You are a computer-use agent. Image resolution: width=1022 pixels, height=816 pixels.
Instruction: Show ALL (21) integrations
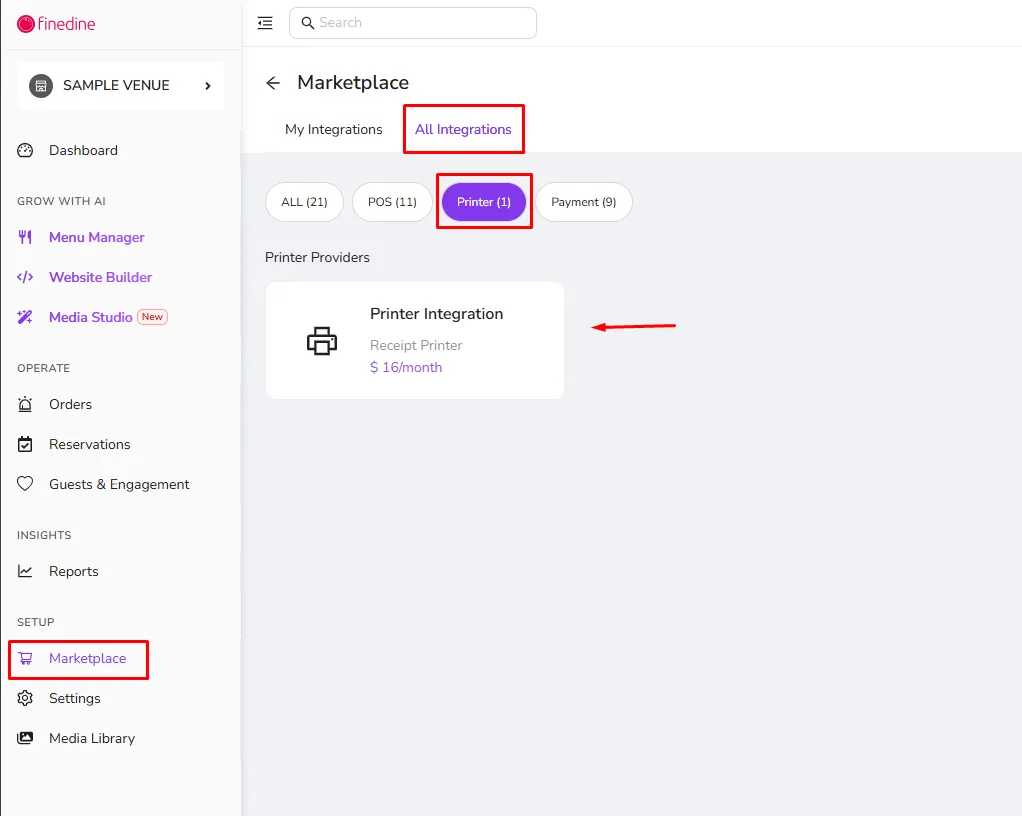[304, 202]
